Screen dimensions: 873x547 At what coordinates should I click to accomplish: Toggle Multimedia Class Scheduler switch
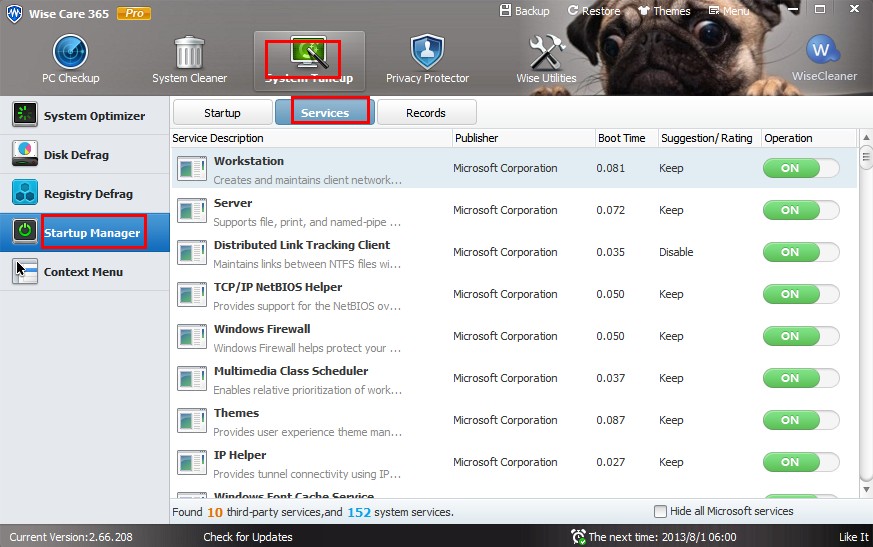pos(801,378)
